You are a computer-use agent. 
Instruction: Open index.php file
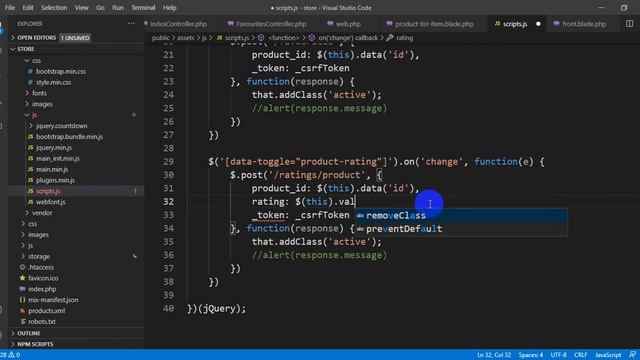point(42,289)
